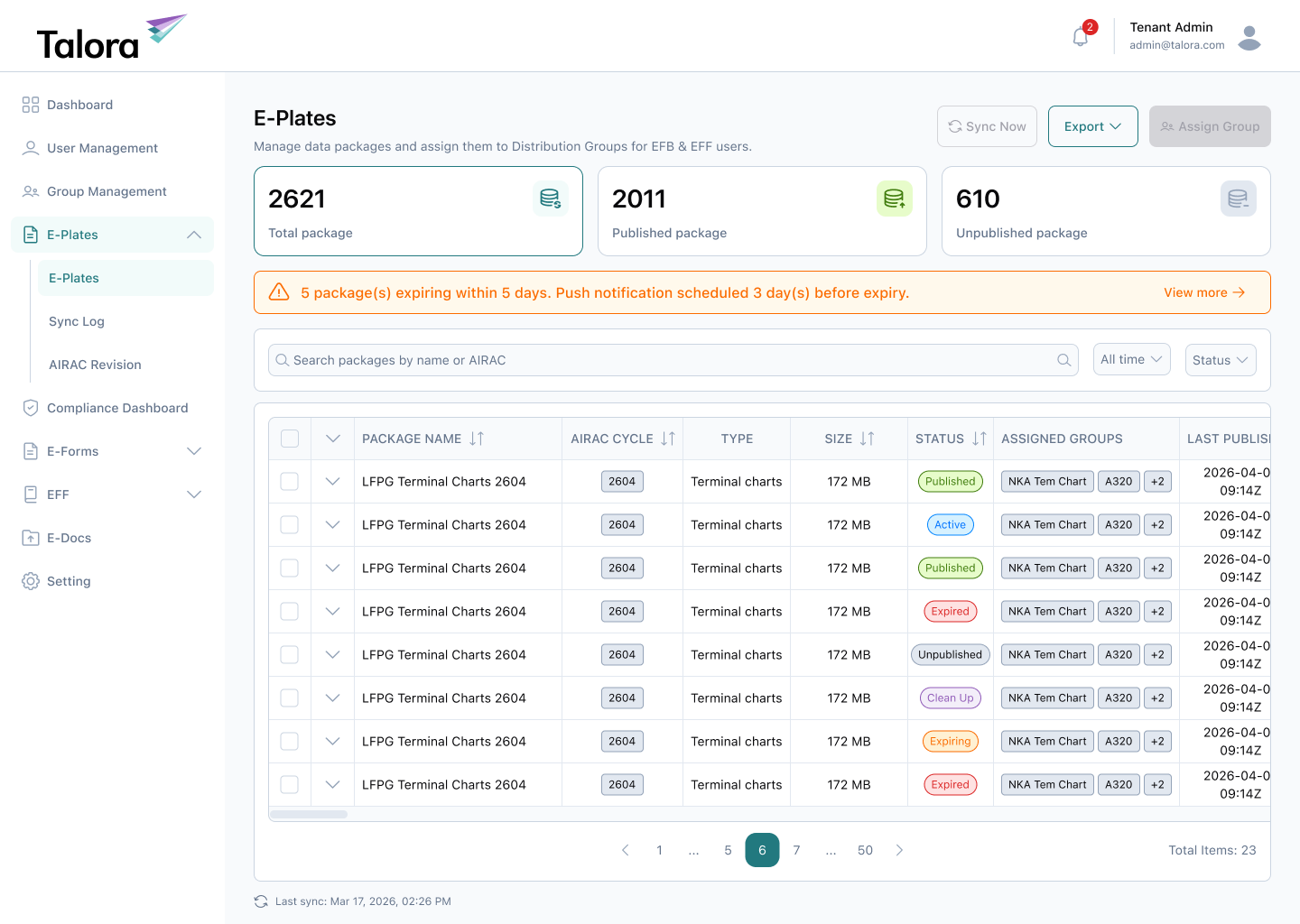The height and width of the screenshot is (924, 1300).
Task: Sort by Status column
Action: tap(980, 439)
